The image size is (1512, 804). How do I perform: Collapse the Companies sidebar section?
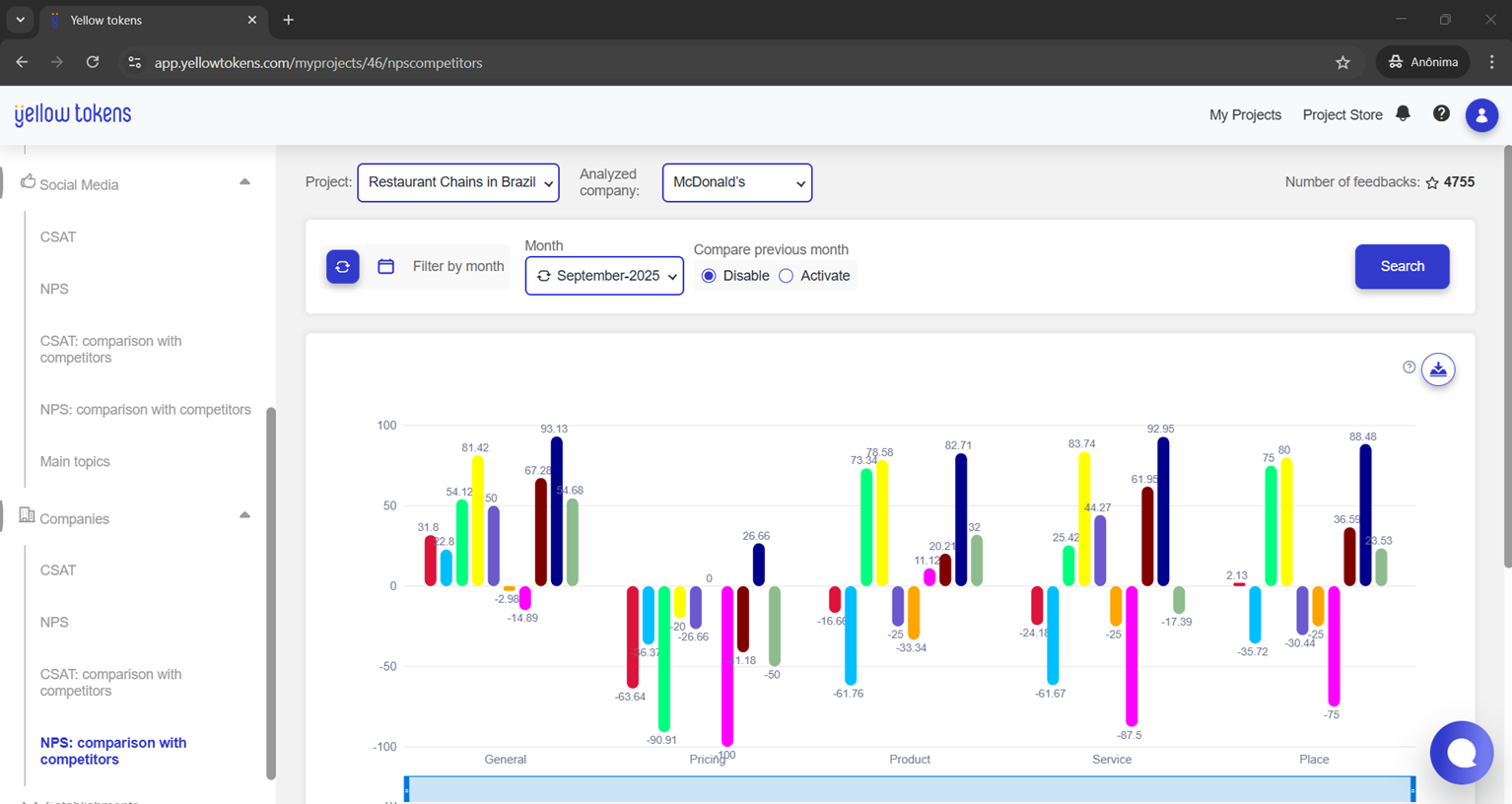[244, 515]
